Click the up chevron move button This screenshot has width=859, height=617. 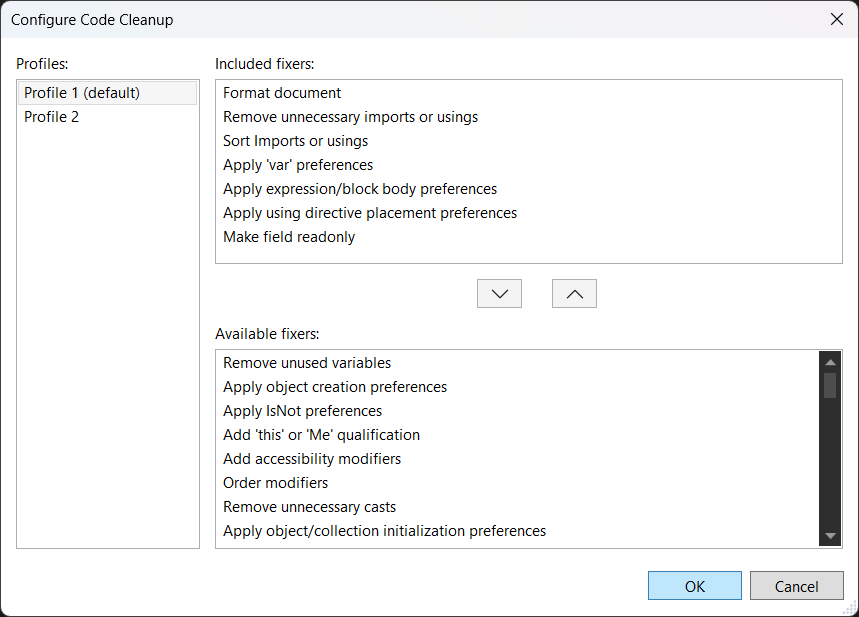click(x=574, y=293)
